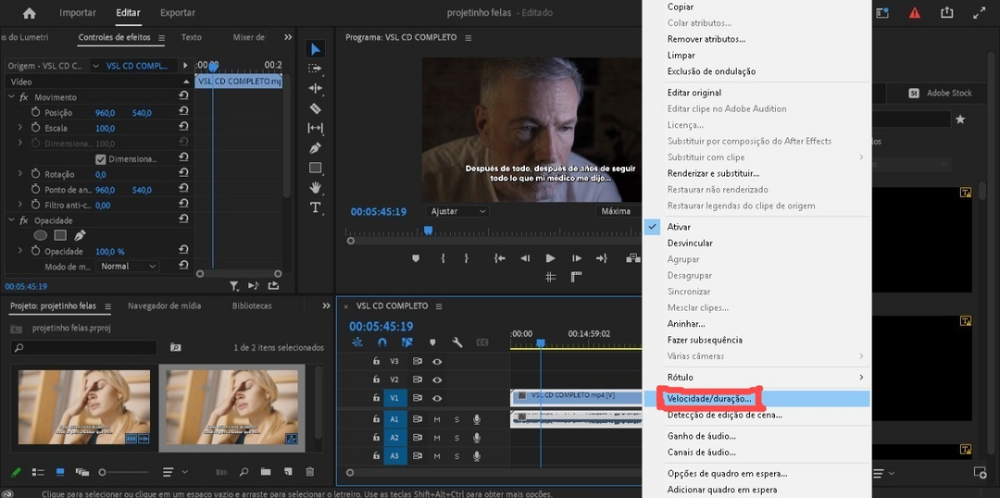This screenshot has width=1000, height=498.
Task: Select the Rectangle shape tool
Action: click(315, 168)
